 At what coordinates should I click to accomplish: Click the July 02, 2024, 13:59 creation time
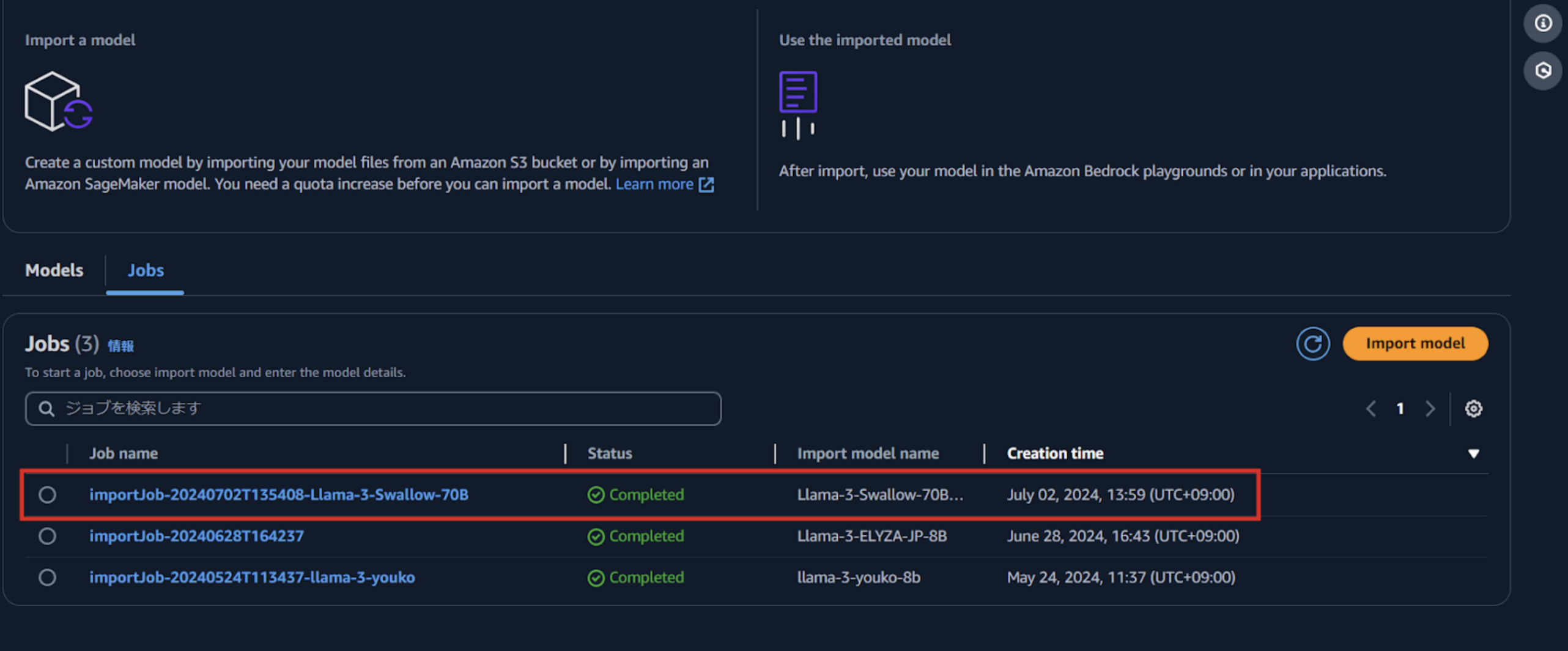[x=1120, y=494]
